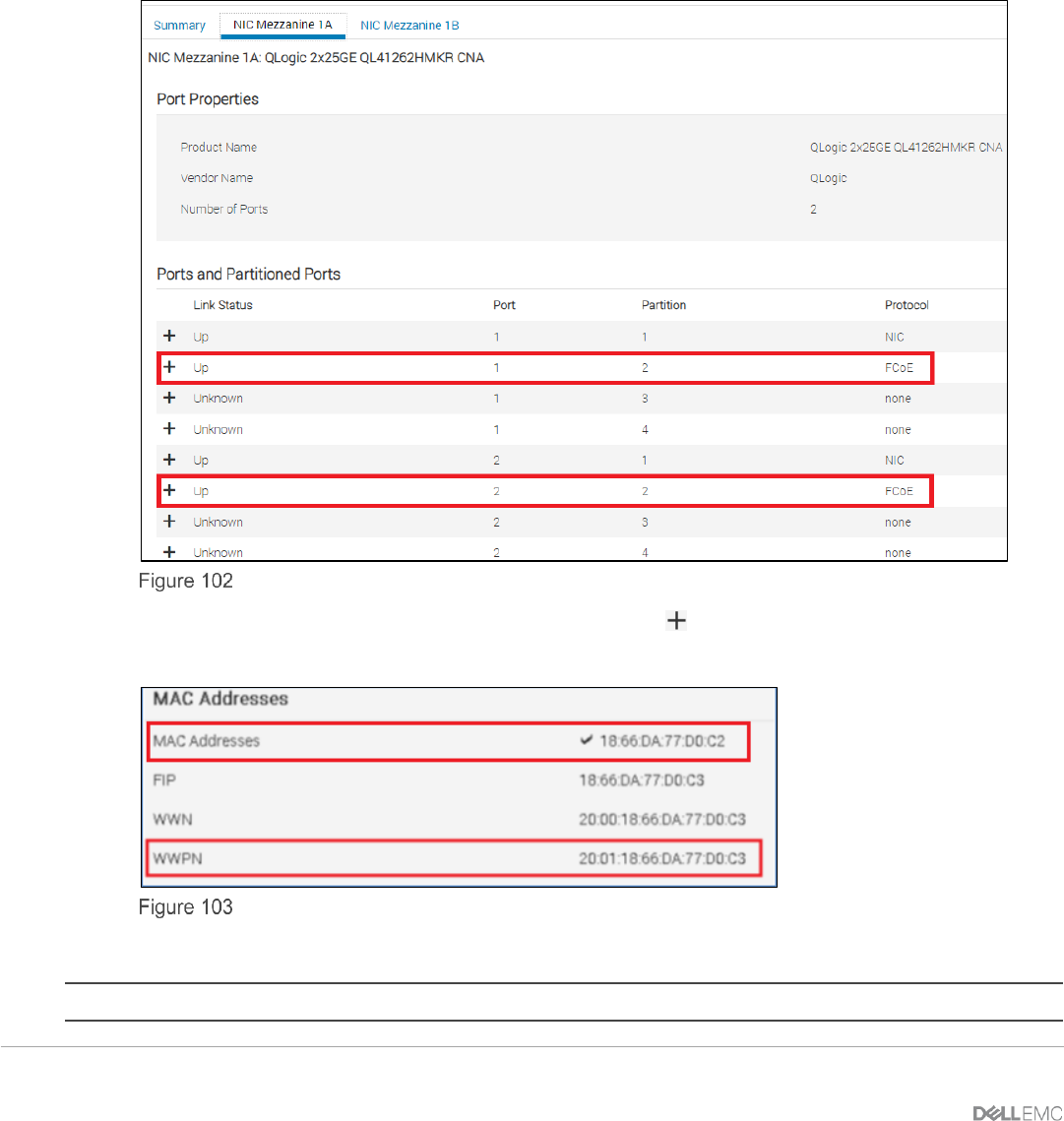The image size is (1064, 1121).
Task: Click NIC protocol in port 1 partition 1 row
Action: (x=894, y=337)
